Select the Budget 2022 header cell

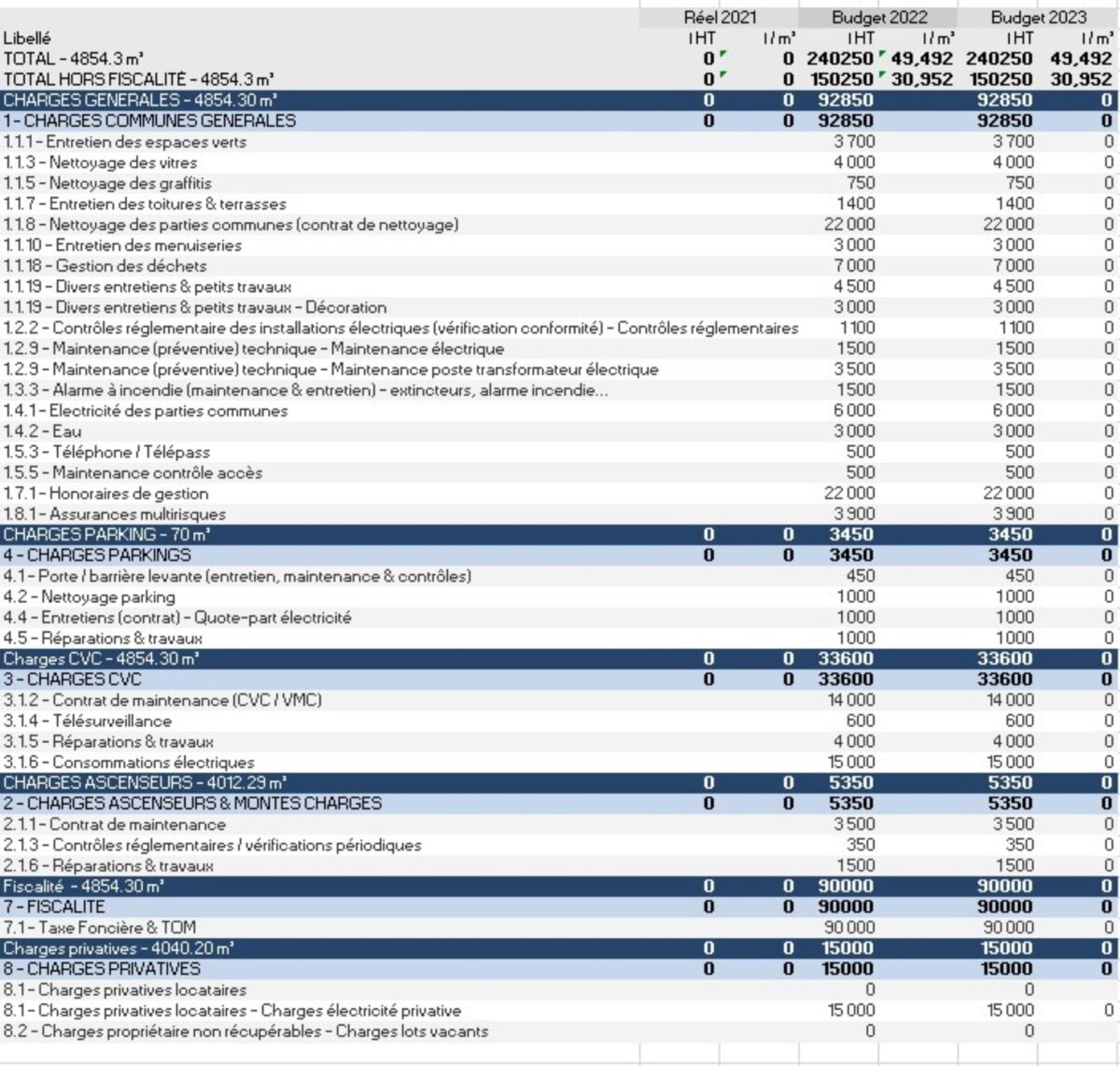(877, 17)
